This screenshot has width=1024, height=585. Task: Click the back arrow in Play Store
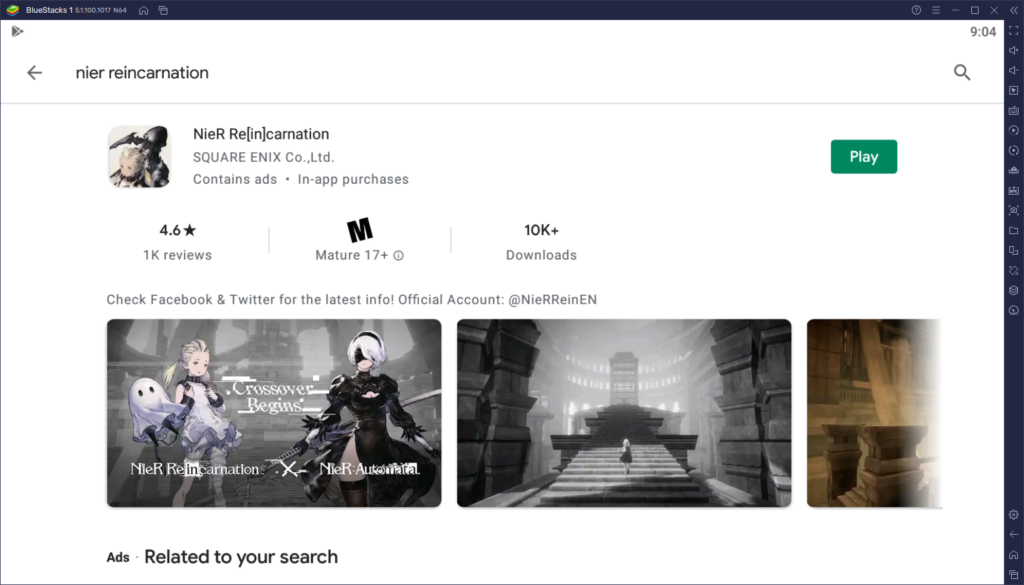35,72
